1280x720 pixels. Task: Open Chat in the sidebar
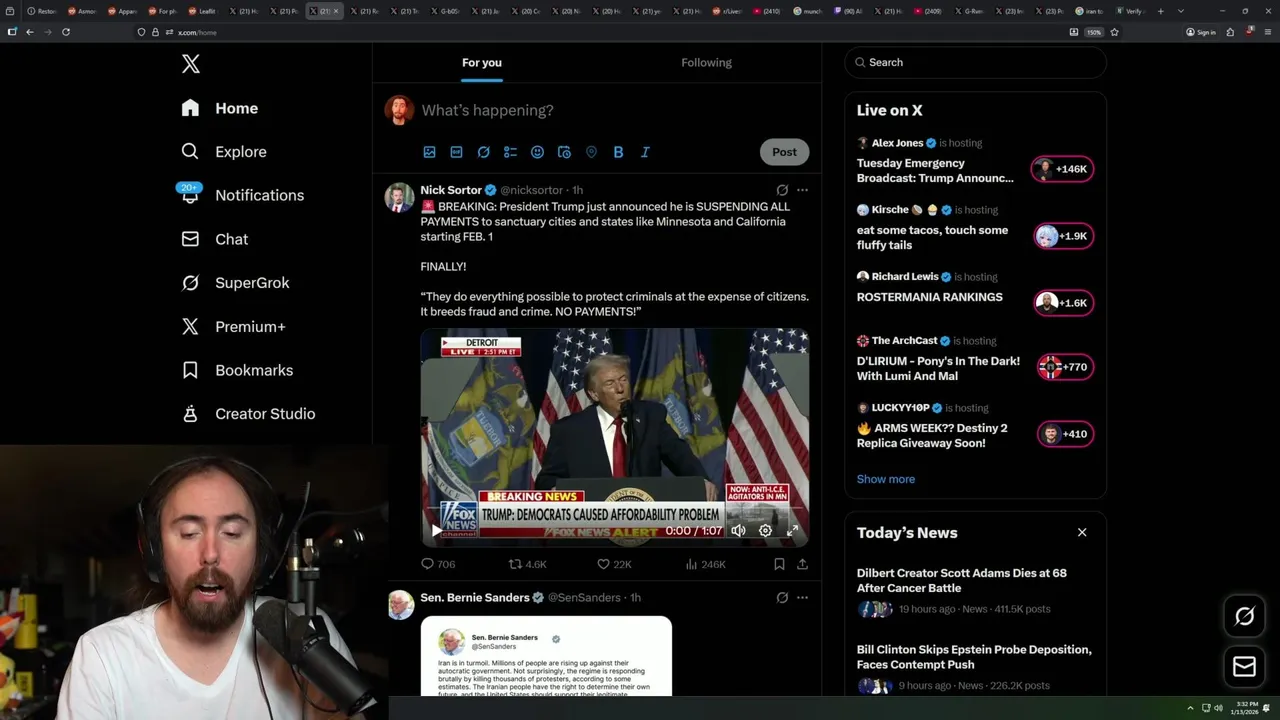[214, 239]
